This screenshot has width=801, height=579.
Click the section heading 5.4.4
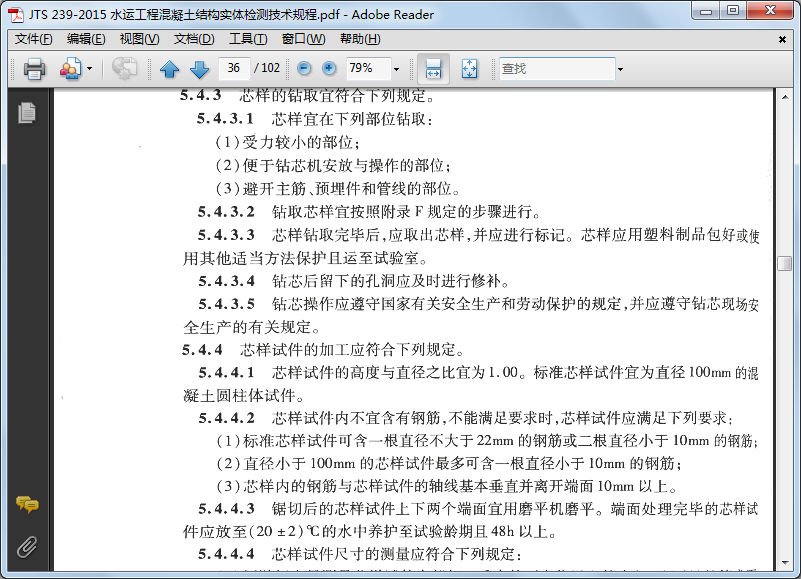(202, 350)
